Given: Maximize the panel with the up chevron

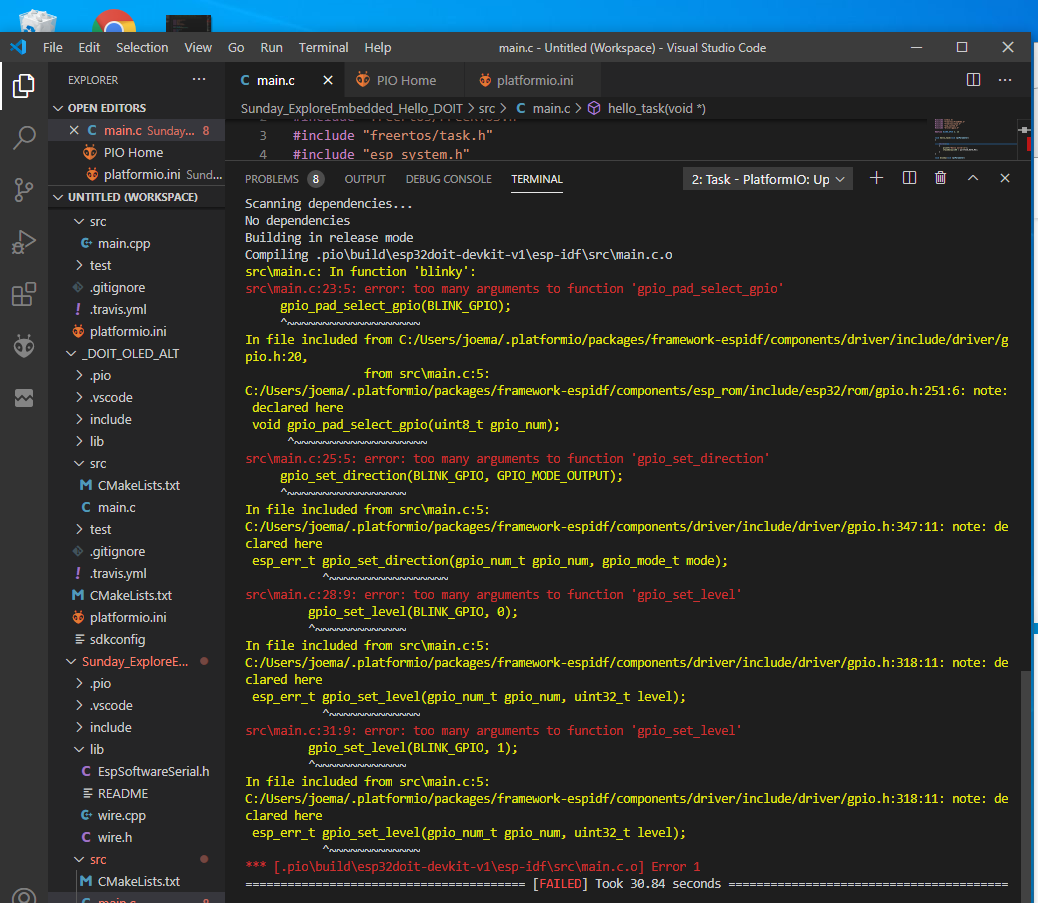Looking at the screenshot, I should click(x=972, y=178).
